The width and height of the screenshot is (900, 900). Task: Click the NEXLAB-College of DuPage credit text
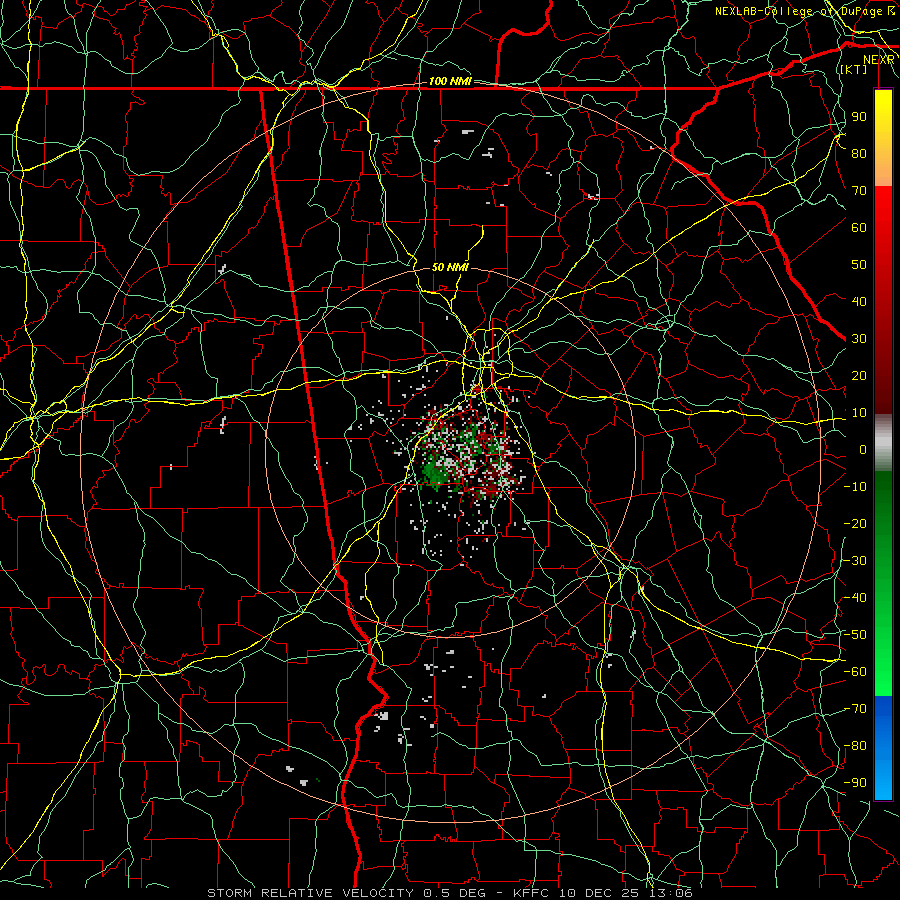(804, 11)
